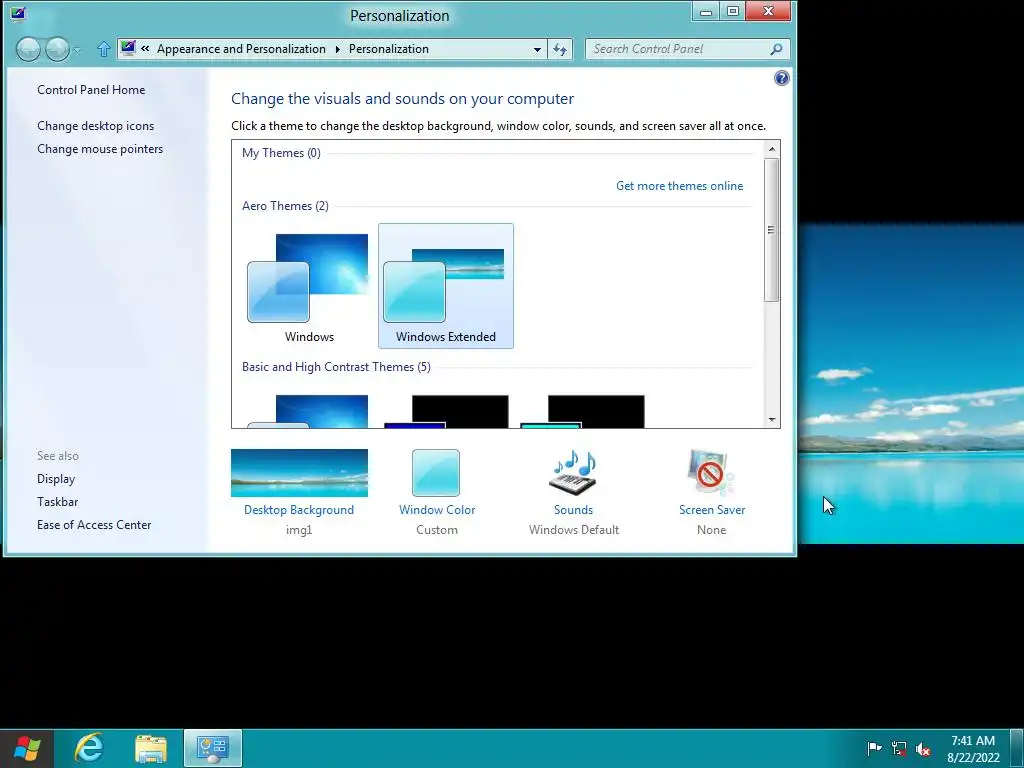The width and height of the screenshot is (1024, 768).
Task: Click Control Panel taskbar button
Action: (213, 748)
